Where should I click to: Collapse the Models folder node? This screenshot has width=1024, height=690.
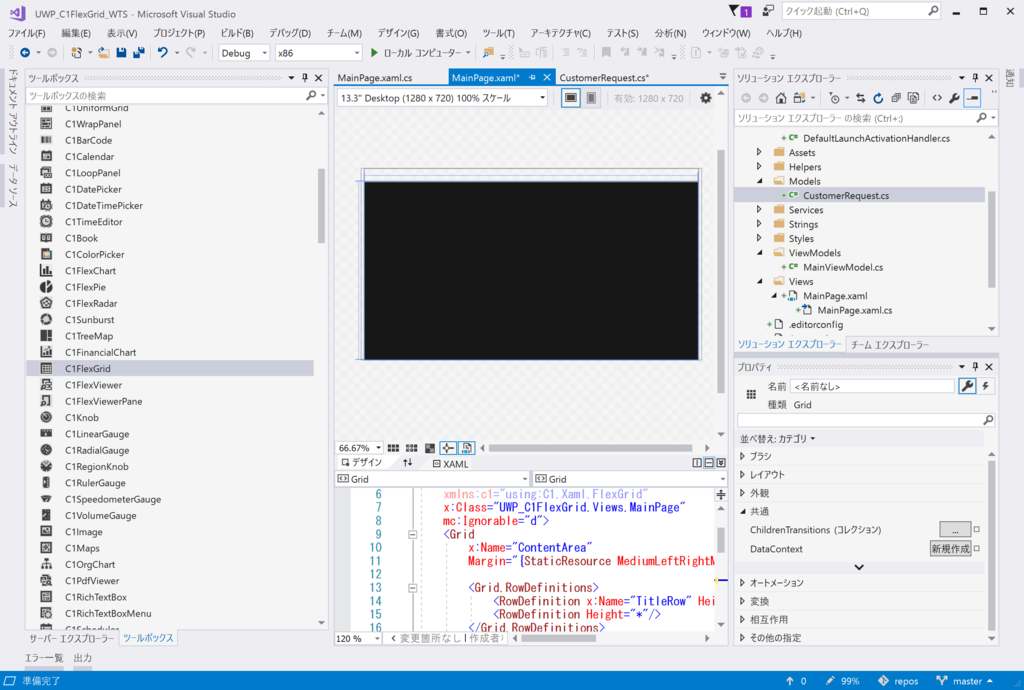(x=759, y=181)
